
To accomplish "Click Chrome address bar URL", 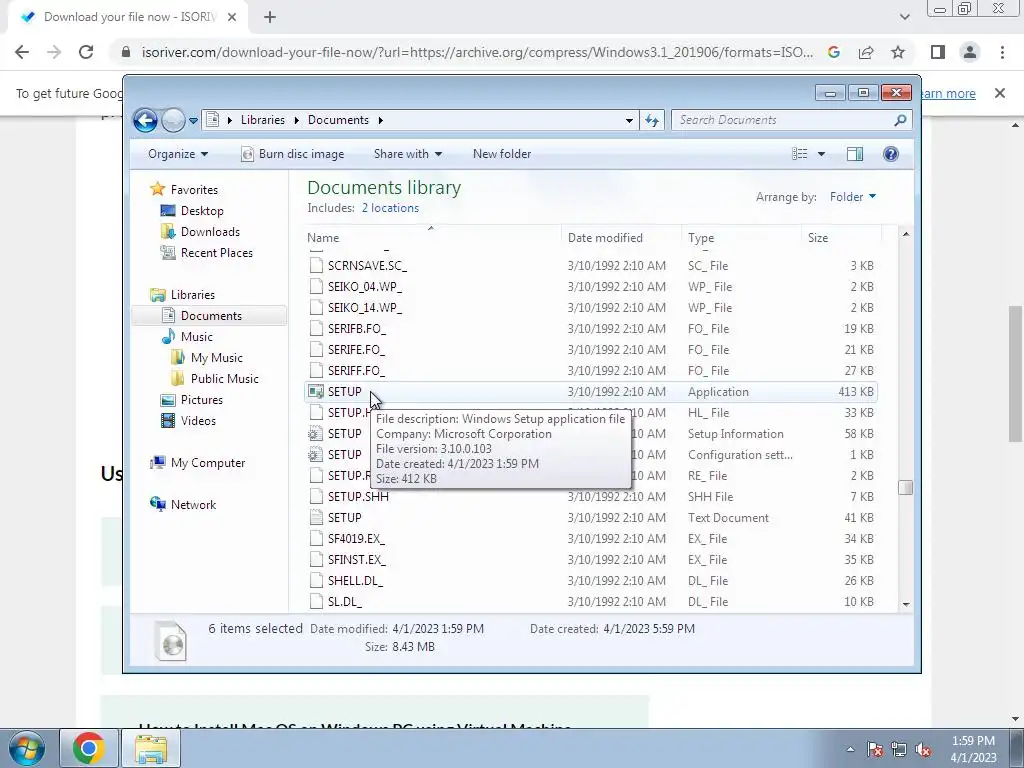I will [477, 52].
